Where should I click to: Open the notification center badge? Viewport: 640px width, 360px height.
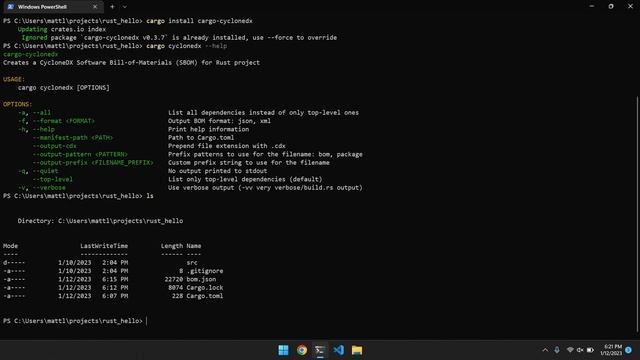pyautogui.click(x=629, y=350)
